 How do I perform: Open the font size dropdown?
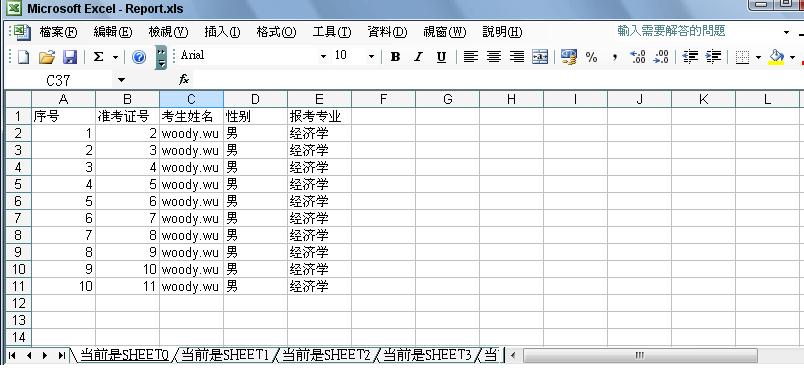click(x=372, y=56)
